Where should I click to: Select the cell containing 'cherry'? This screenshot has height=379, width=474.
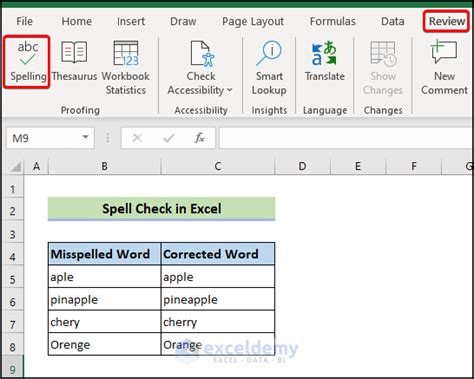(218, 322)
